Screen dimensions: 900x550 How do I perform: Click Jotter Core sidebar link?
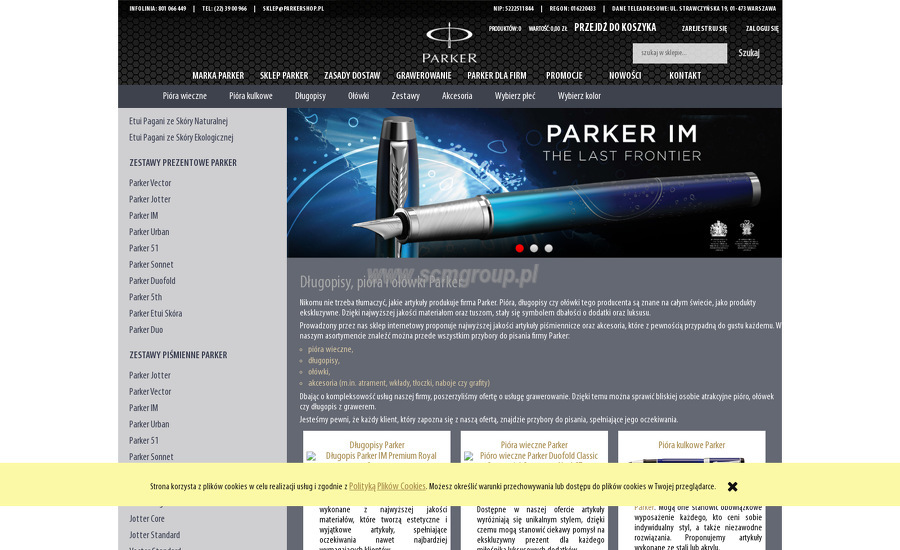[147, 518]
